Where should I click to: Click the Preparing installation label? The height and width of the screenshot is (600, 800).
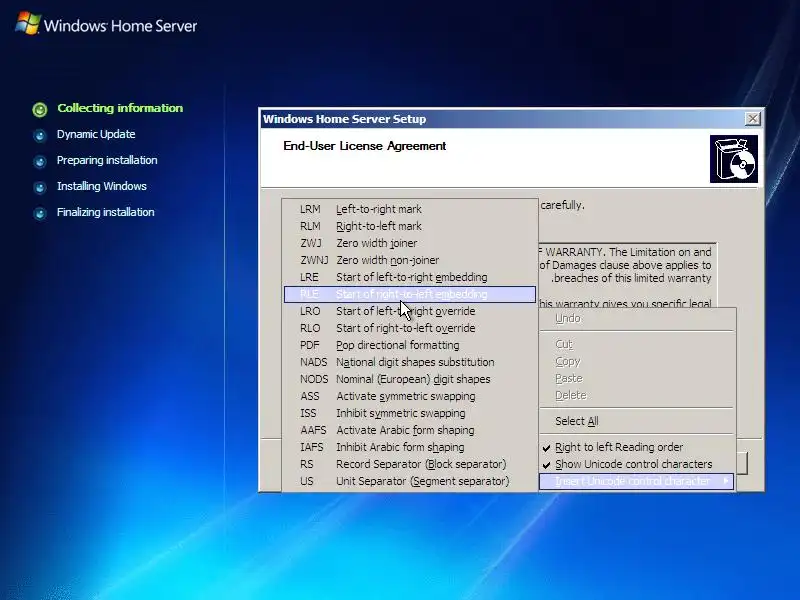(107, 160)
